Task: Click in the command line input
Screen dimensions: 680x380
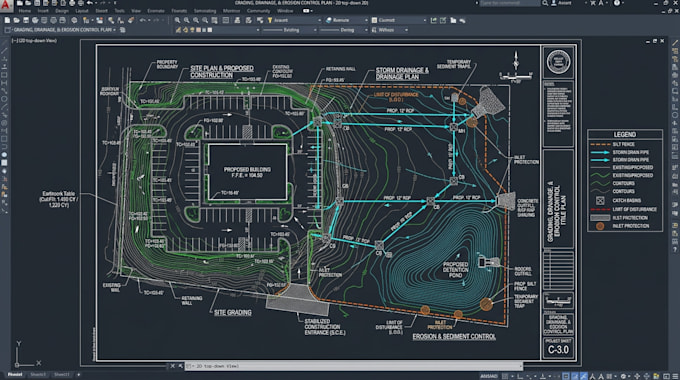Action: tap(353, 366)
